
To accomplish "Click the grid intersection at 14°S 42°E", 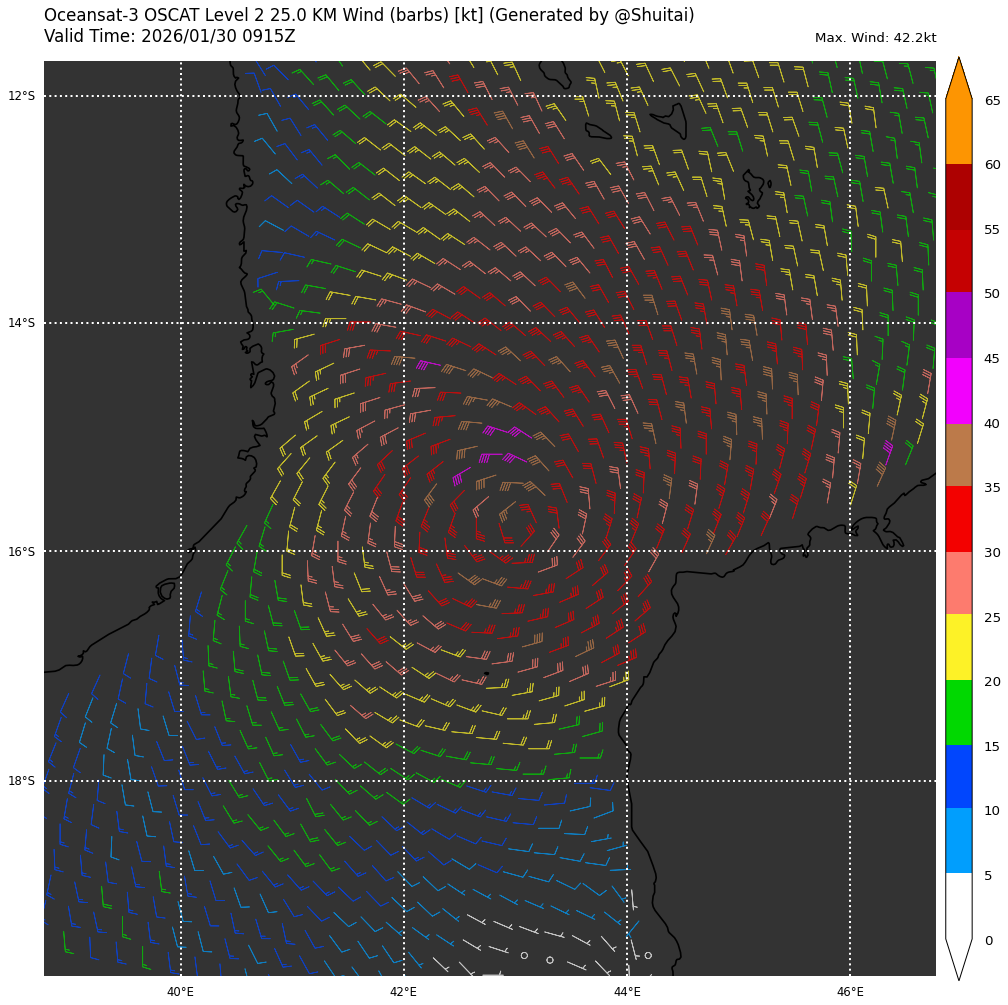I will 404,323.
